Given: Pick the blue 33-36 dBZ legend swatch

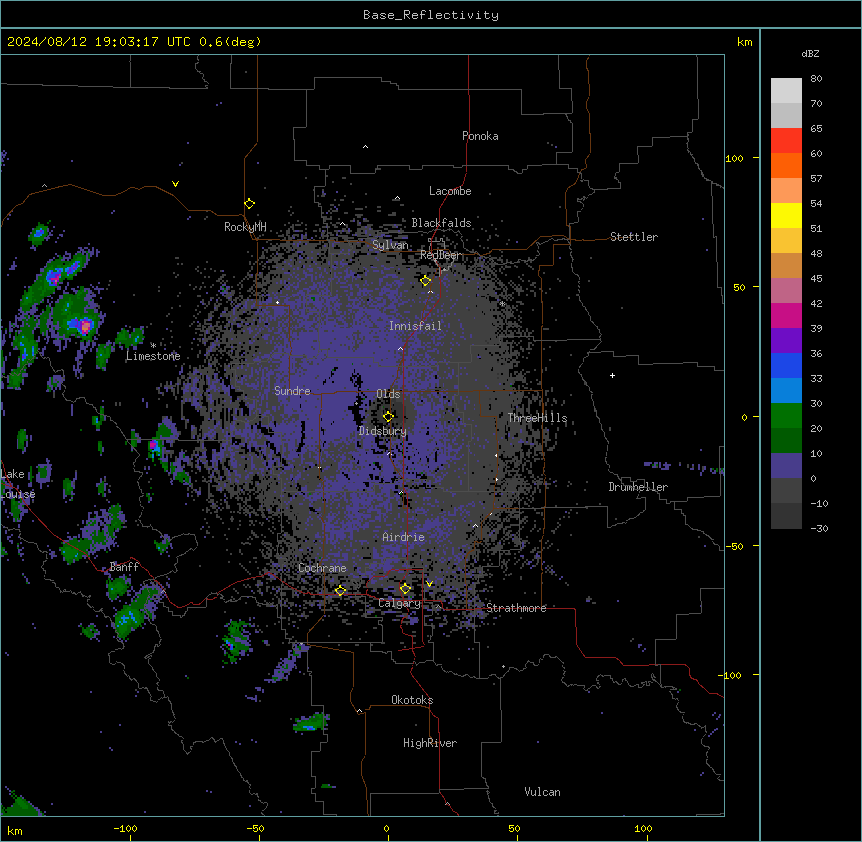Looking at the screenshot, I should coord(786,365).
